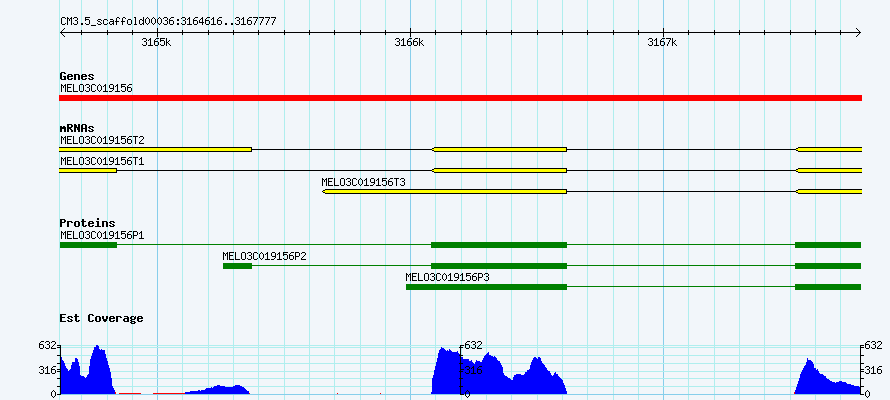Screen dimensions: 890x400
Task: Select first yellow exon of MEL03C019156T2
Action: 156,149
